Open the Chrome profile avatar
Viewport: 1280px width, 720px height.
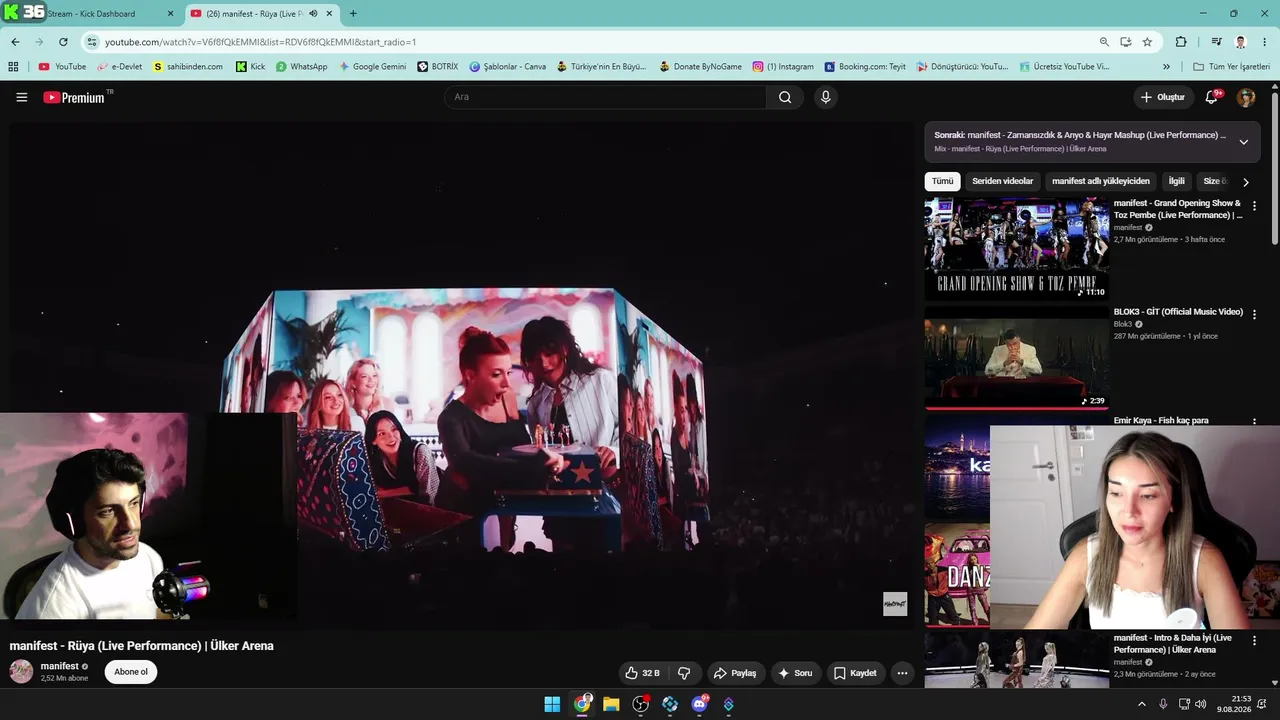[x=1240, y=42]
